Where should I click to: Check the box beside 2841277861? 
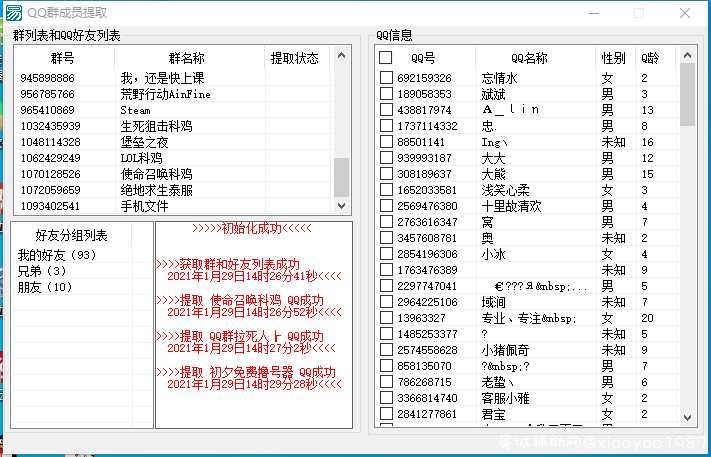click(386, 414)
